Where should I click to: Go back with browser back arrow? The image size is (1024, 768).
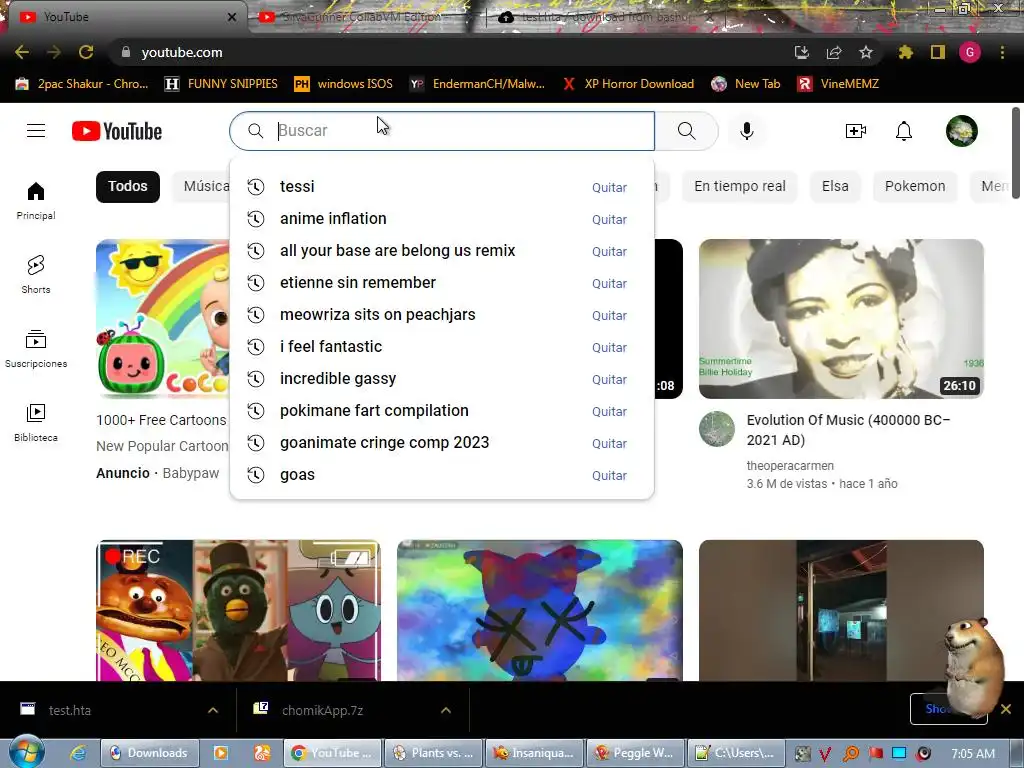(22, 52)
